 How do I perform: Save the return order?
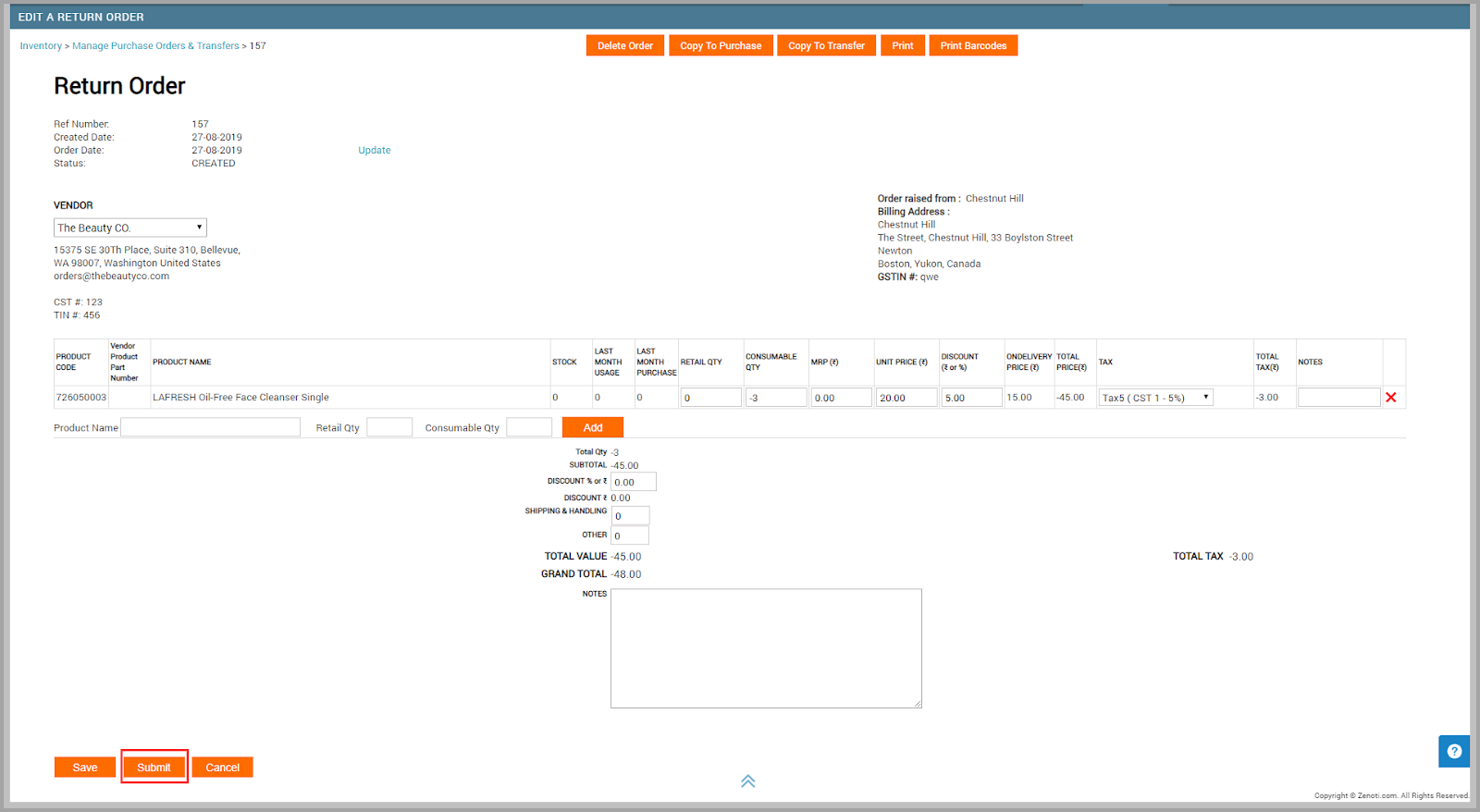pyautogui.click(x=85, y=768)
